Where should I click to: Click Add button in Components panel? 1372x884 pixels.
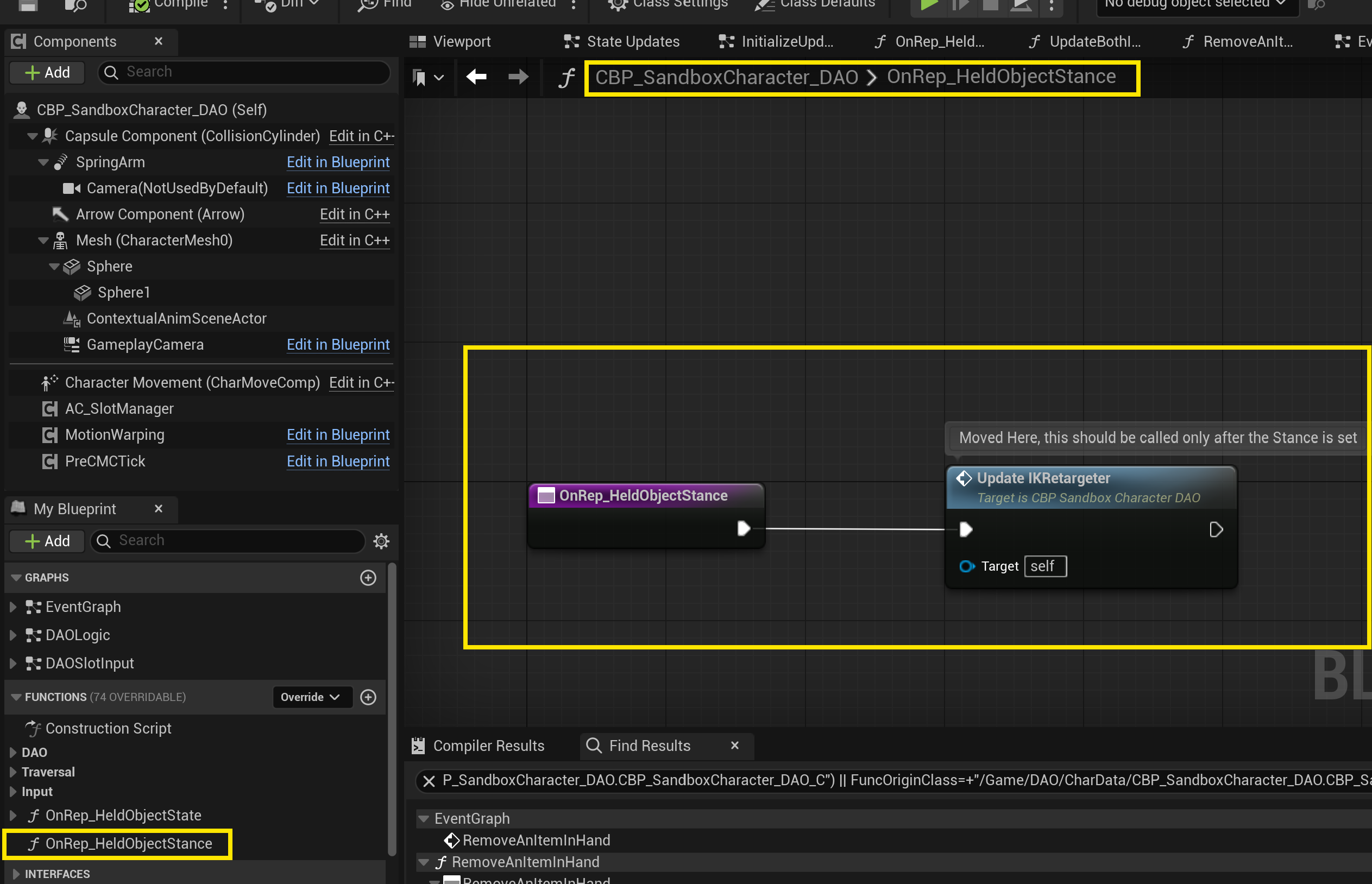(48, 72)
